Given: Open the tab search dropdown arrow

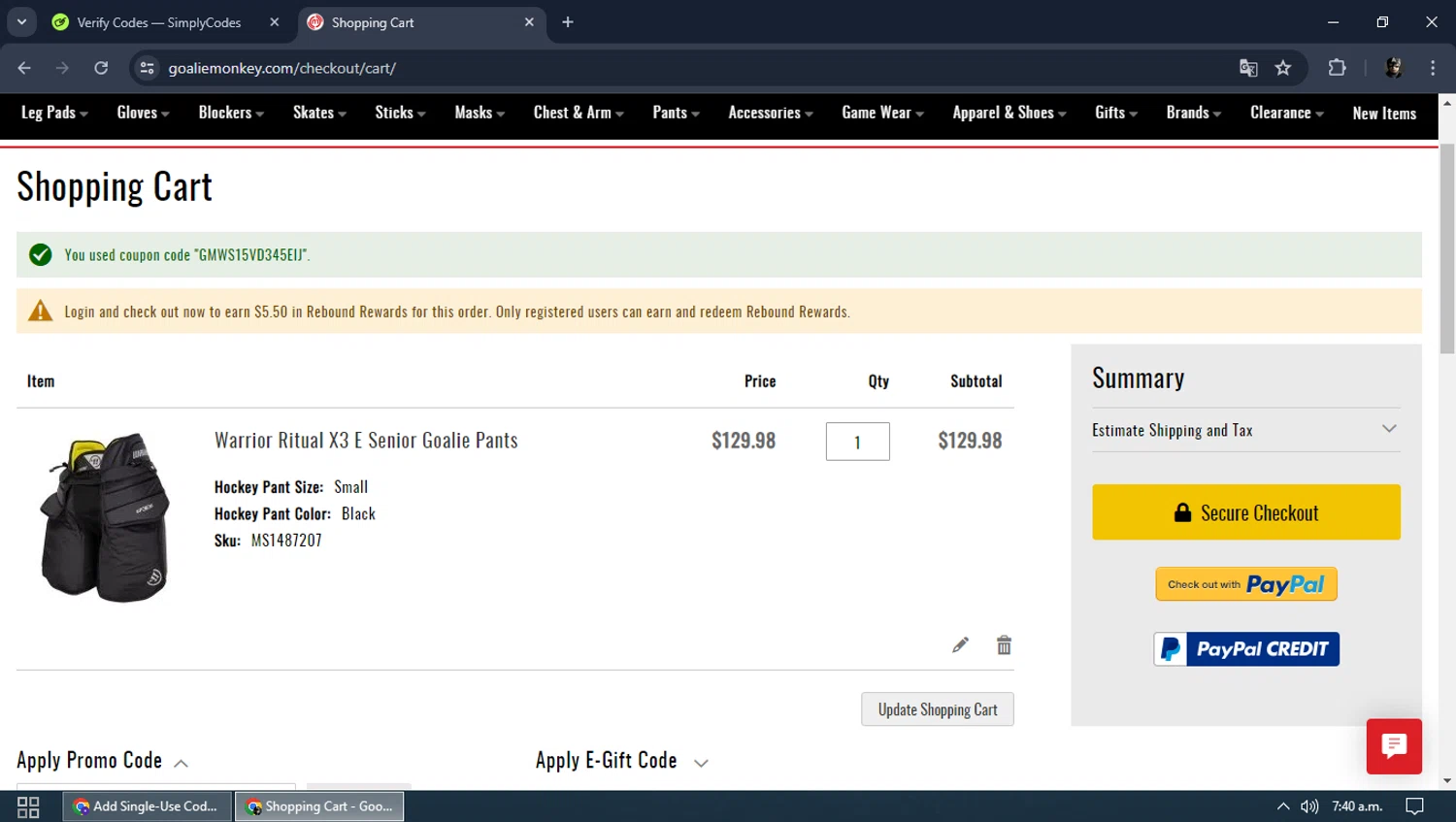Looking at the screenshot, I should (x=21, y=22).
